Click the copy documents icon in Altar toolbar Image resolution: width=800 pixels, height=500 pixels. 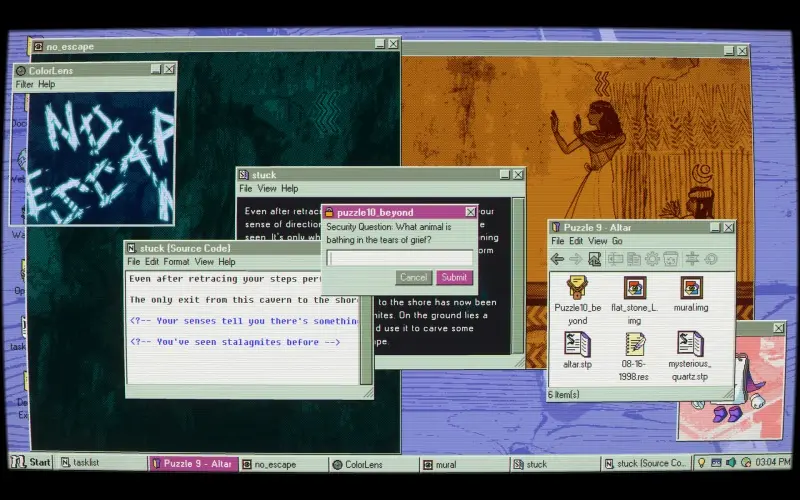(634, 259)
